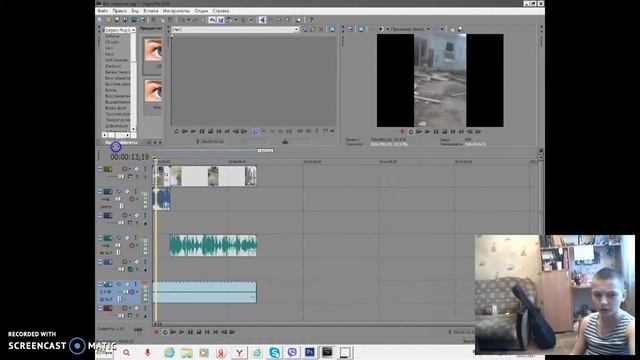Open Skype from the Windows taskbar
Viewport: 640px width, 360px height.
pos(275,352)
